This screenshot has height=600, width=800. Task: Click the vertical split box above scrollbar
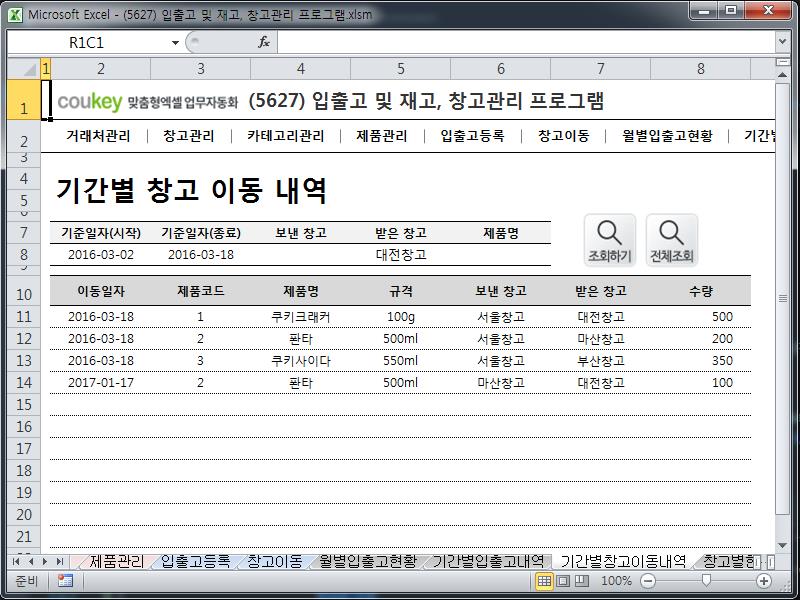click(x=782, y=62)
